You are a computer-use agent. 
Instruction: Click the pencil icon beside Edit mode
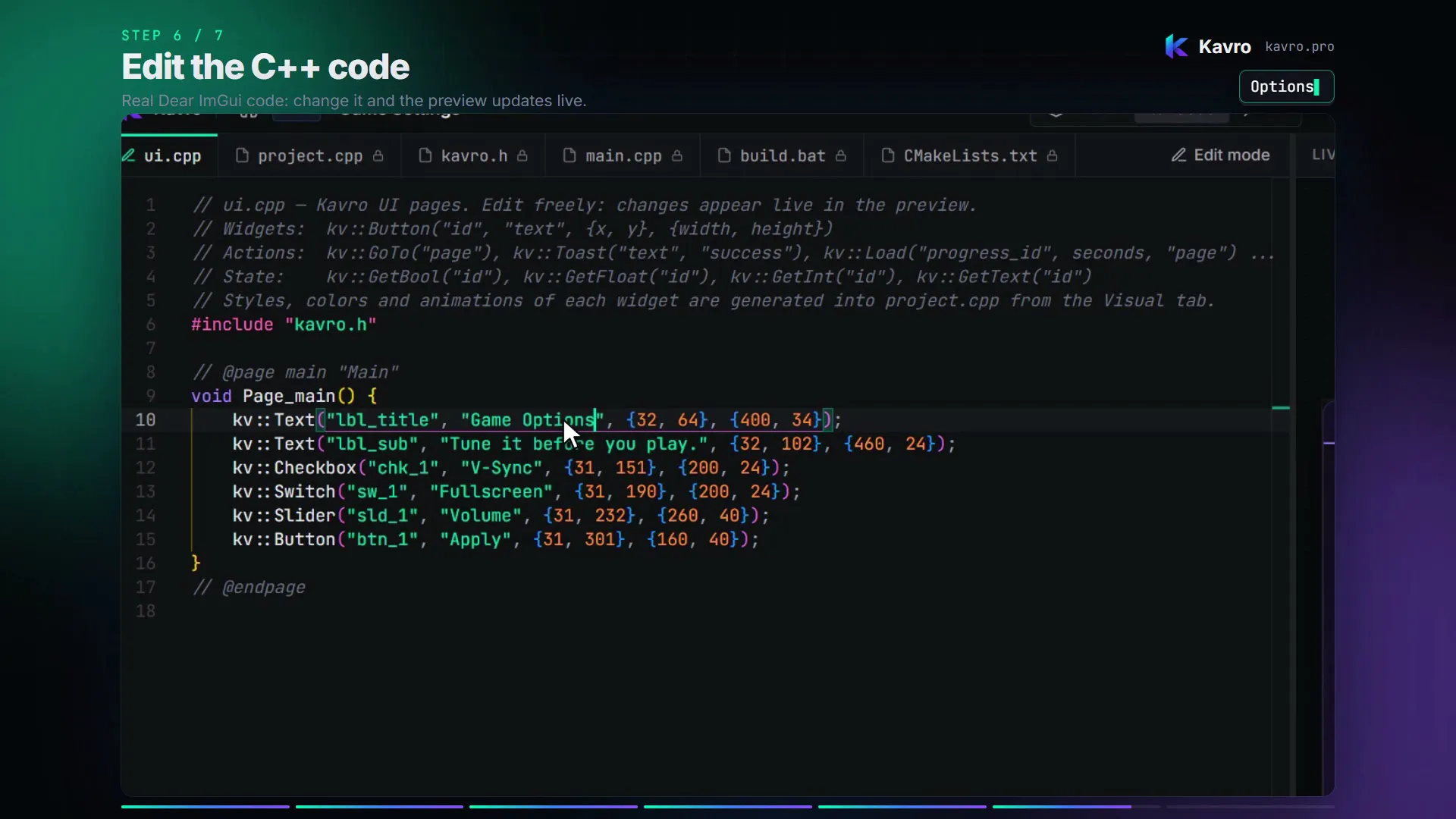(1178, 155)
